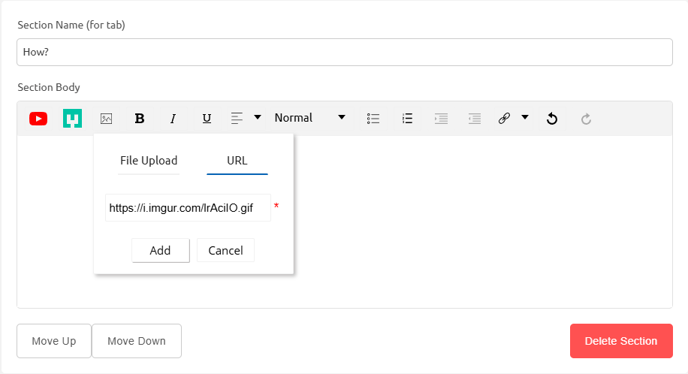Viewport: 688px width, 374px height.
Task: Insert a hyperlink using link icon
Action: tap(504, 118)
